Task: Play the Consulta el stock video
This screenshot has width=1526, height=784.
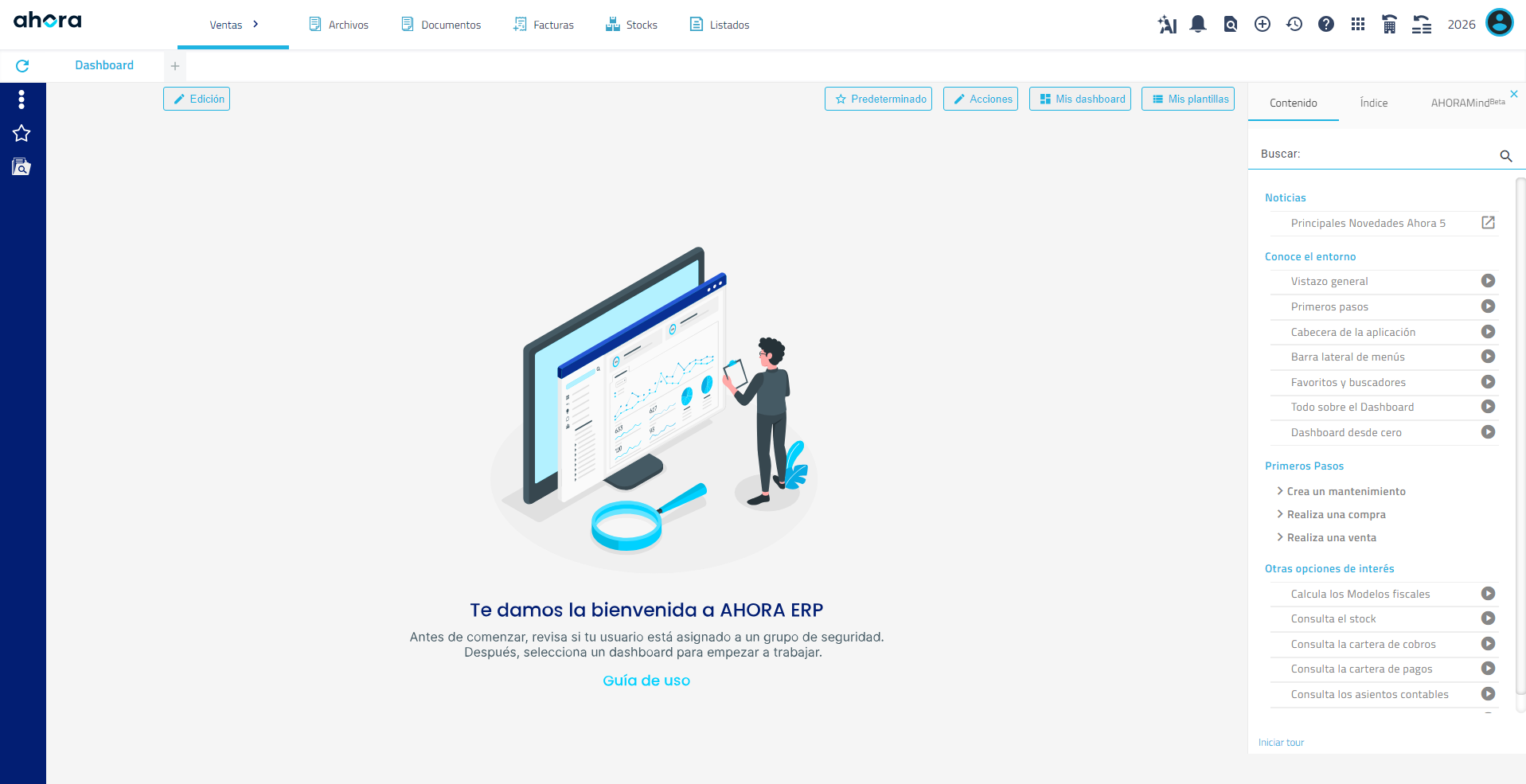Action: (1488, 618)
